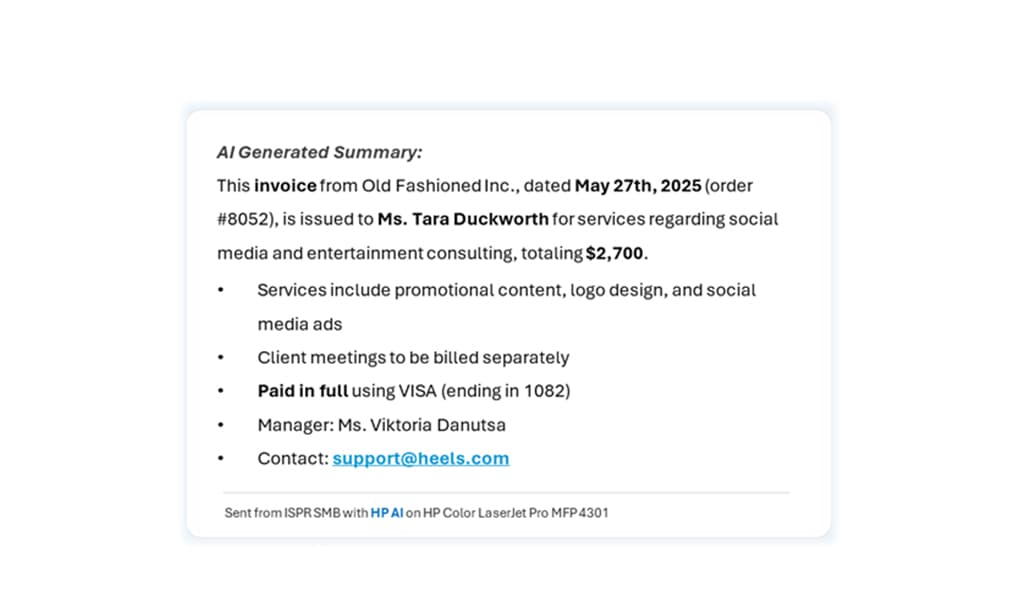
Task: Click "HP Color LaserJet Pro MFP 4301" text
Action: (515, 513)
